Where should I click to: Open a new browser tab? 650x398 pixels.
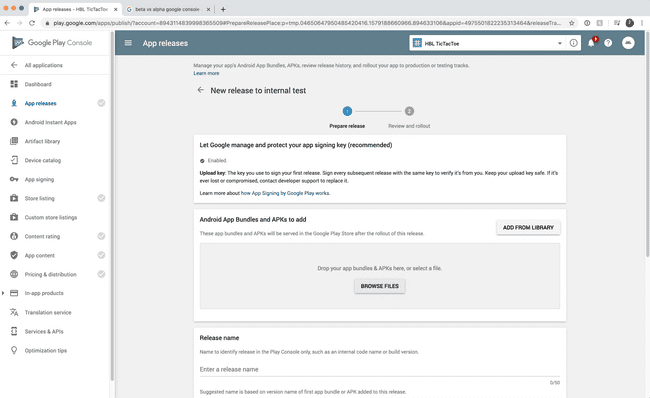[223, 9]
